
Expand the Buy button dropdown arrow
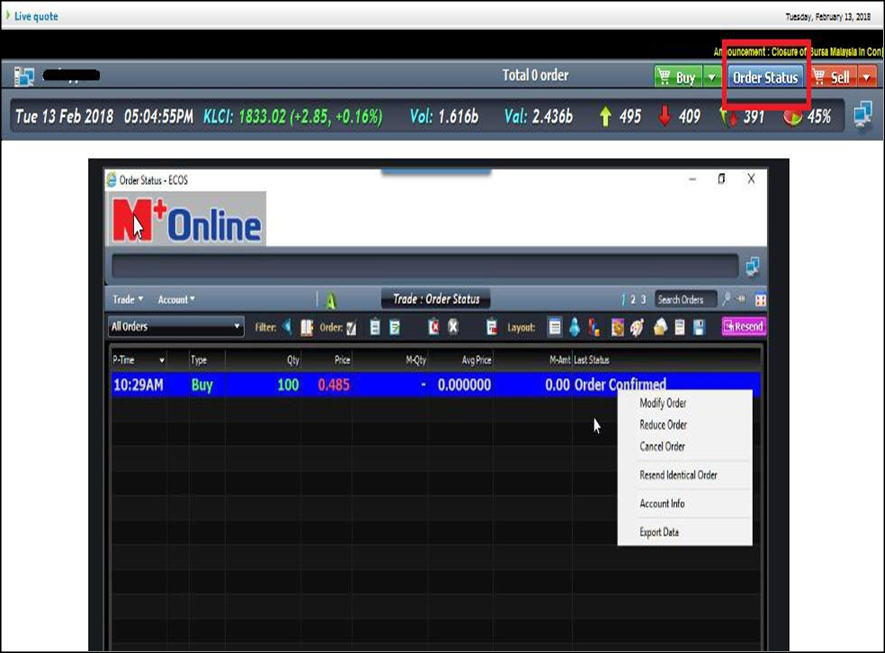point(711,77)
